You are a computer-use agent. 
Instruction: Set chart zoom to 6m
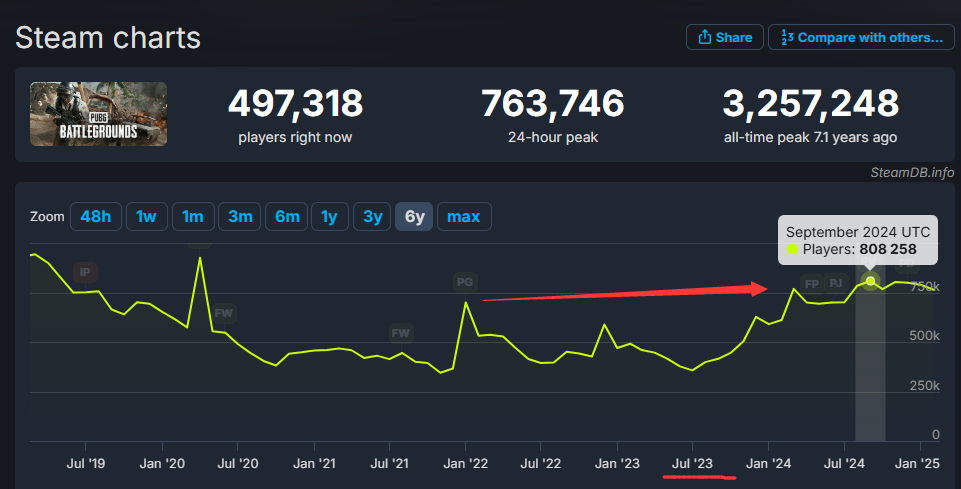[x=286, y=216]
